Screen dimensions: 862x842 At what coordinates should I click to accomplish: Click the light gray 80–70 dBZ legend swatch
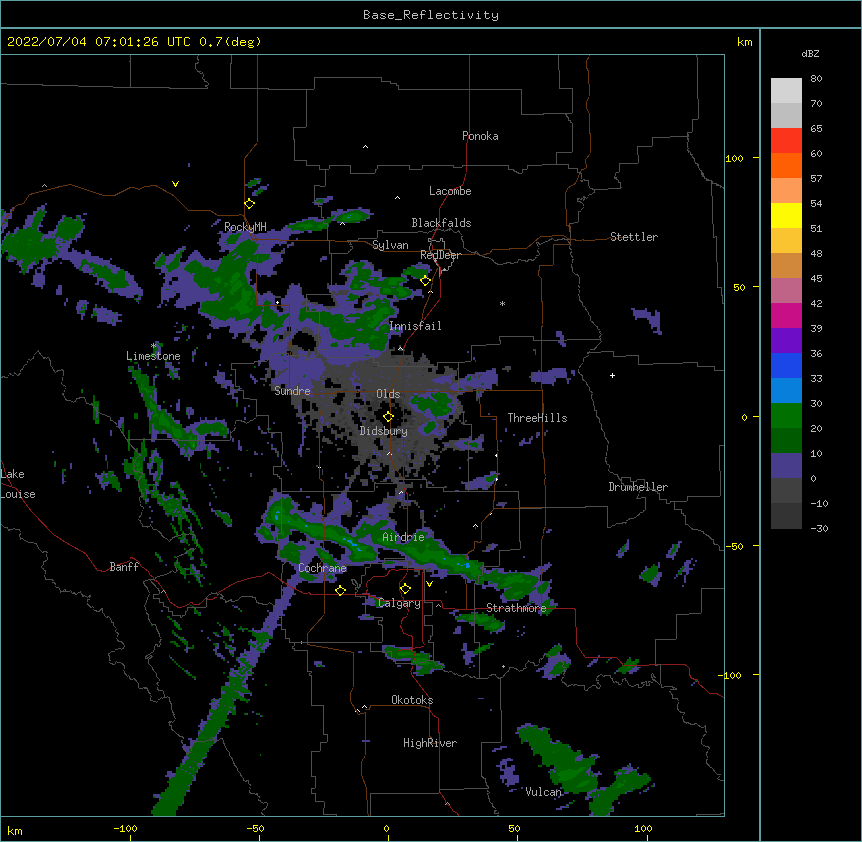786,90
